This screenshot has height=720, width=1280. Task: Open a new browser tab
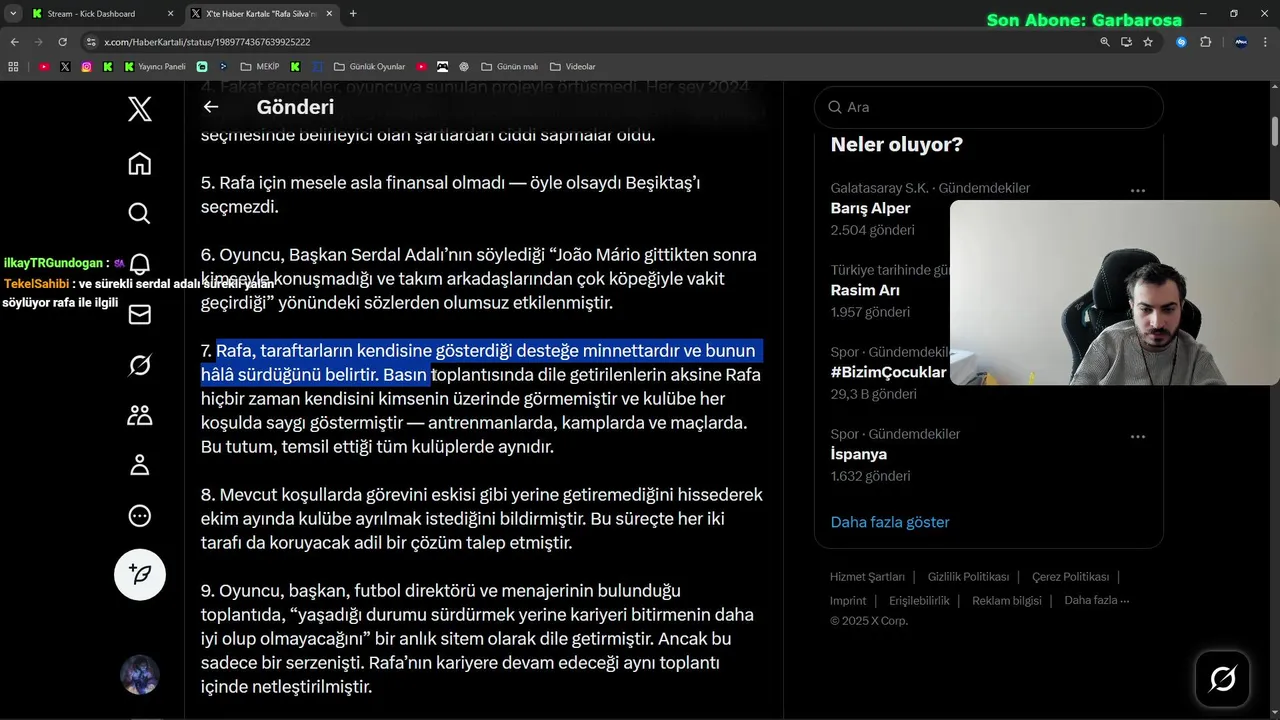pyautogui.click(x=353, y=14)
